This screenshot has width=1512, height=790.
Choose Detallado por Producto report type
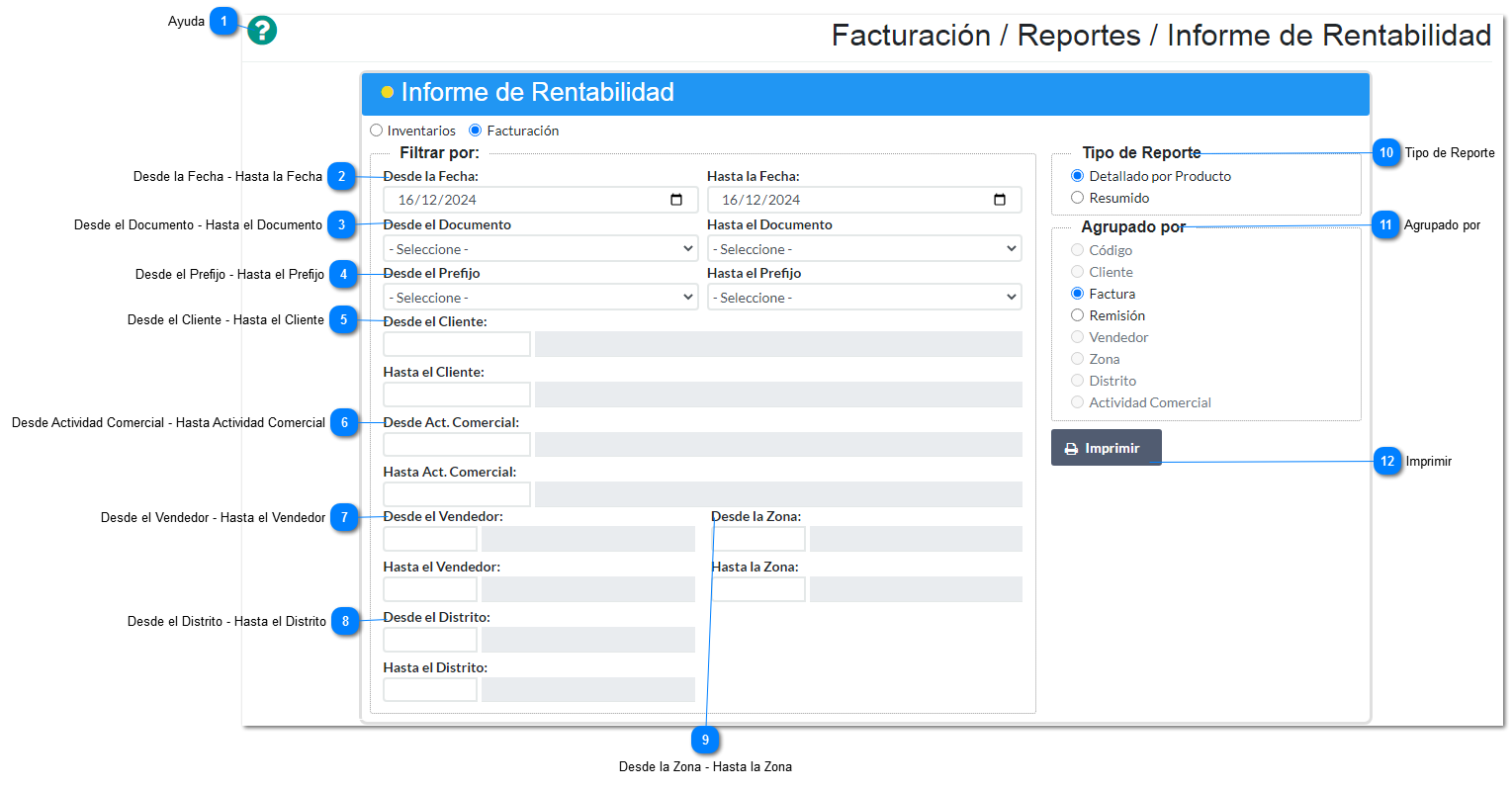pyautogui.click(x=1077, y=176)
